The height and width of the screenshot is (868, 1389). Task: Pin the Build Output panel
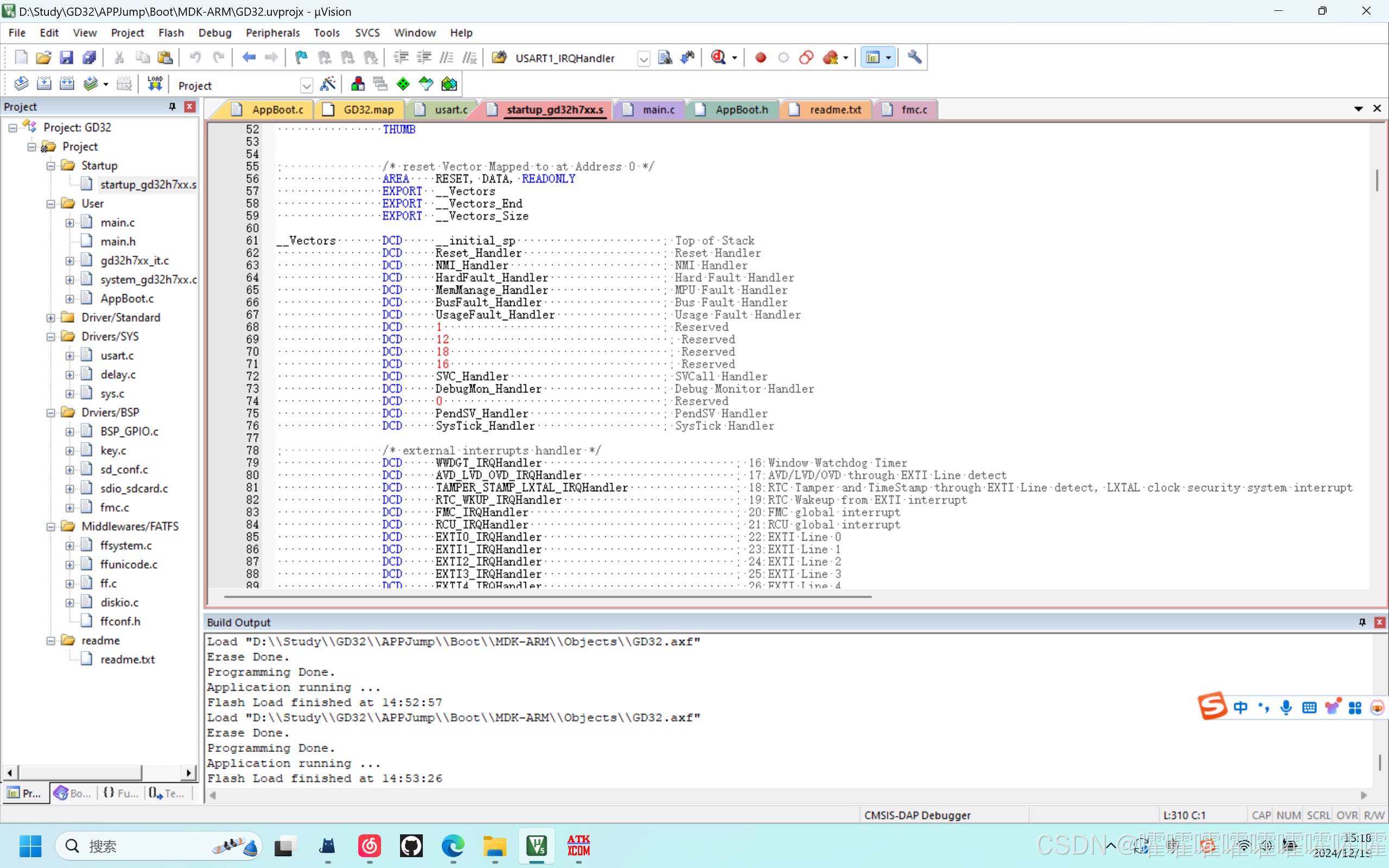(1362, 622)
